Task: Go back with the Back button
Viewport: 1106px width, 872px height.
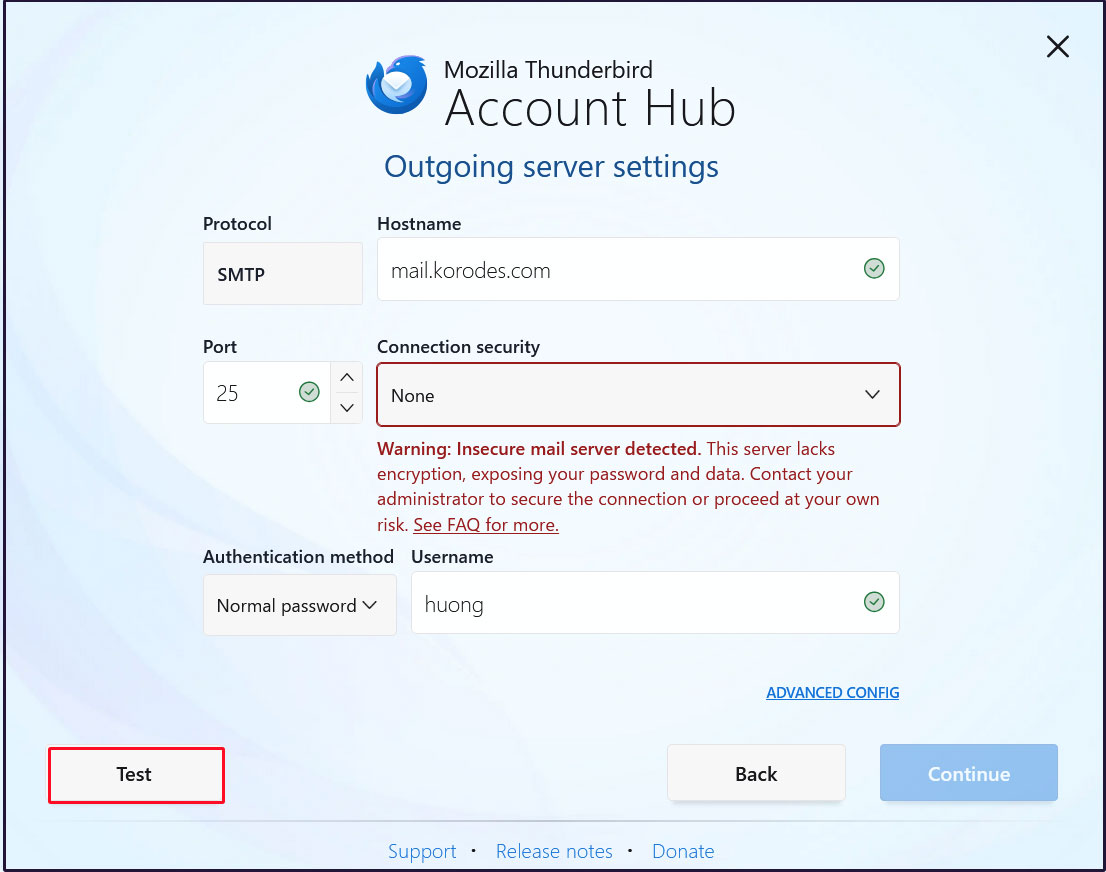Action: 756,774
